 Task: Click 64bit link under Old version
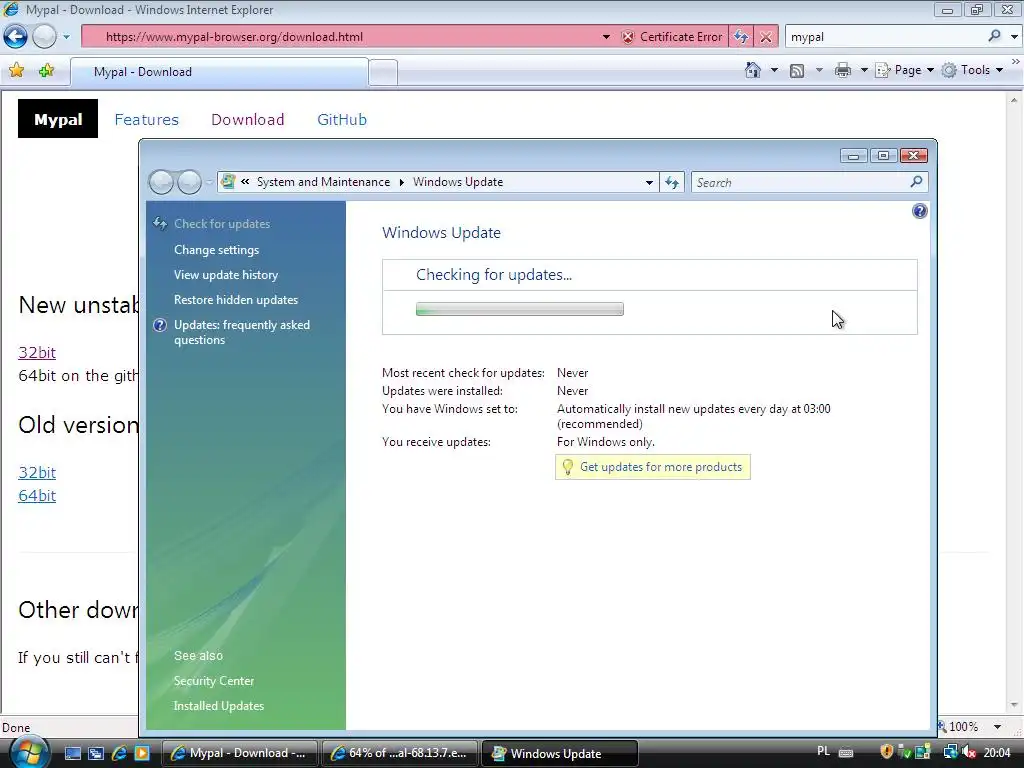(37, 496)
